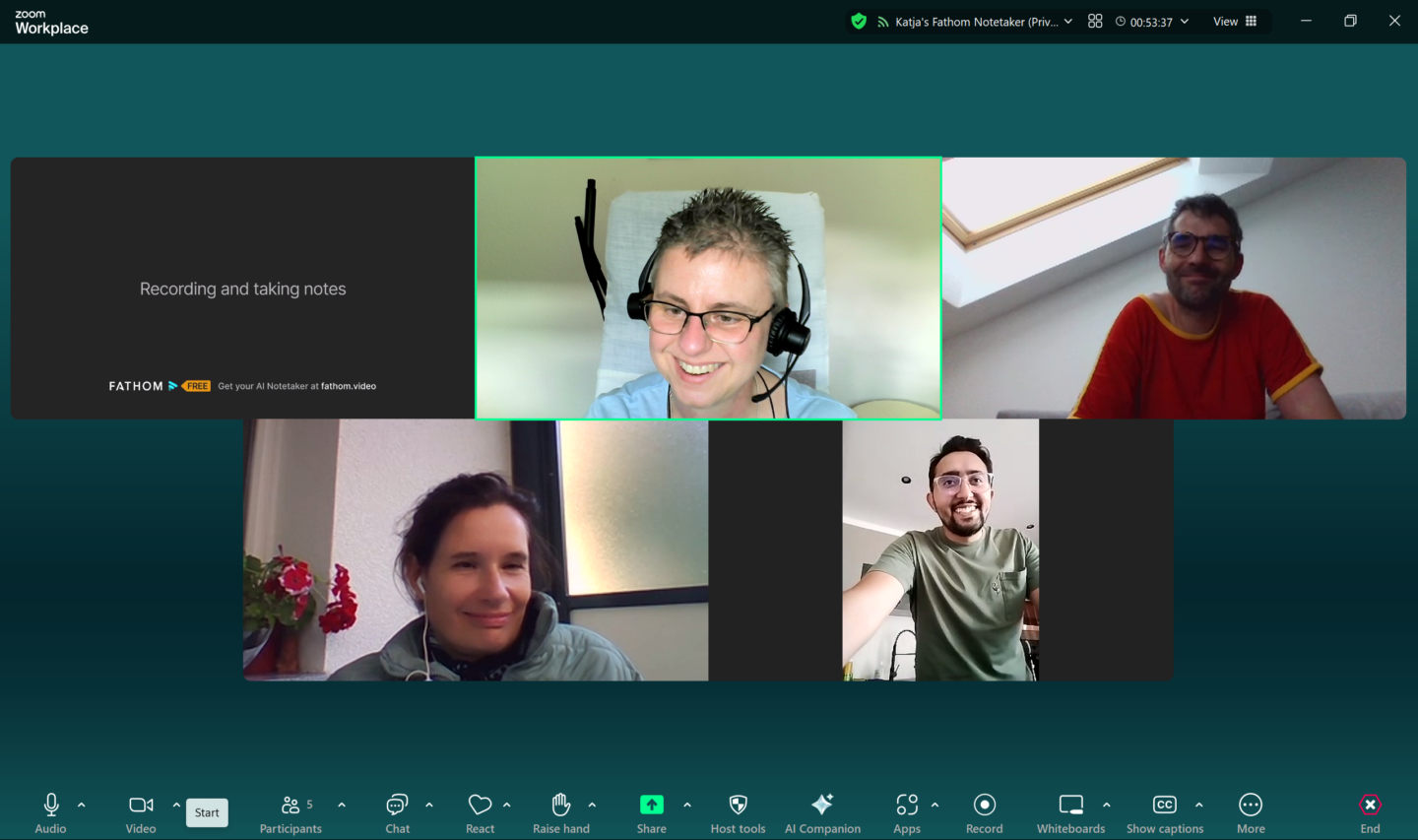Expand participants options arrow
The image size is (1418, 840).
click(x=342, y=805)
